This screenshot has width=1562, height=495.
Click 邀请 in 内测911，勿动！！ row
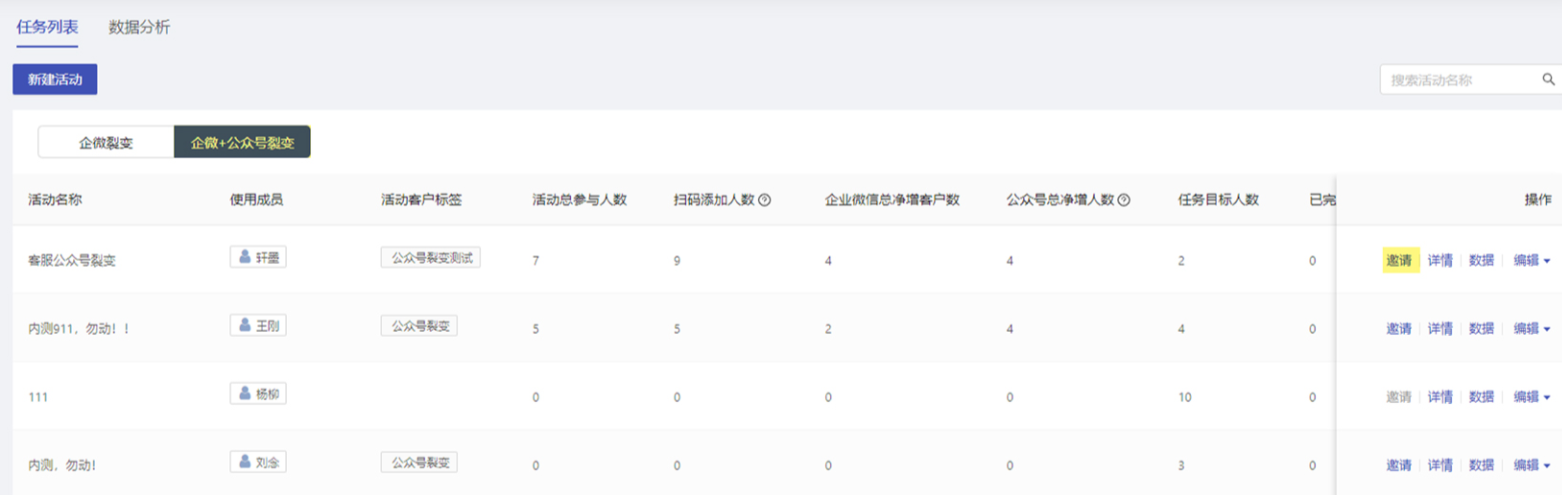[x=1399, y=328]
